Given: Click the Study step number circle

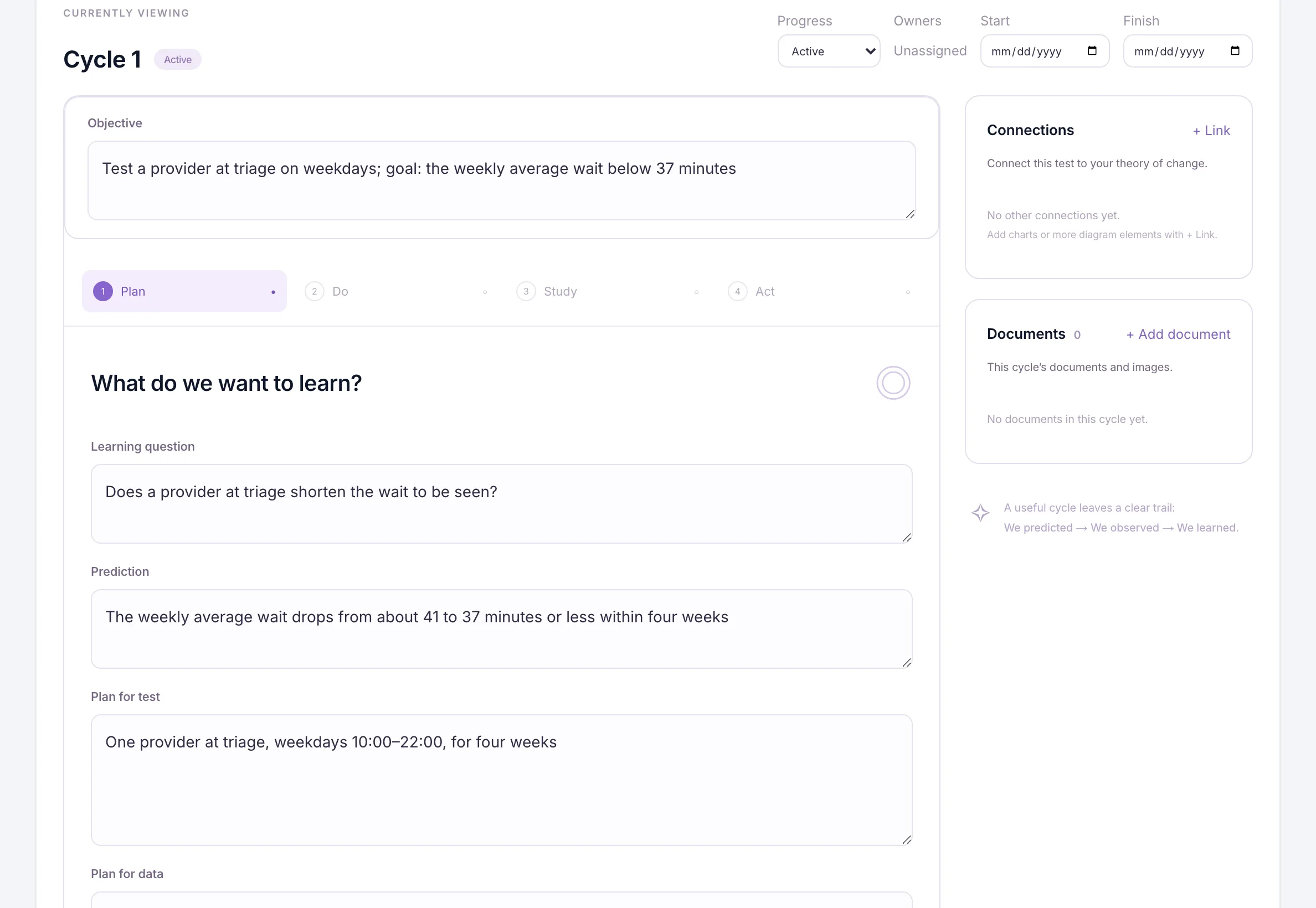Looking at the screenshot, I should point(526,291).
